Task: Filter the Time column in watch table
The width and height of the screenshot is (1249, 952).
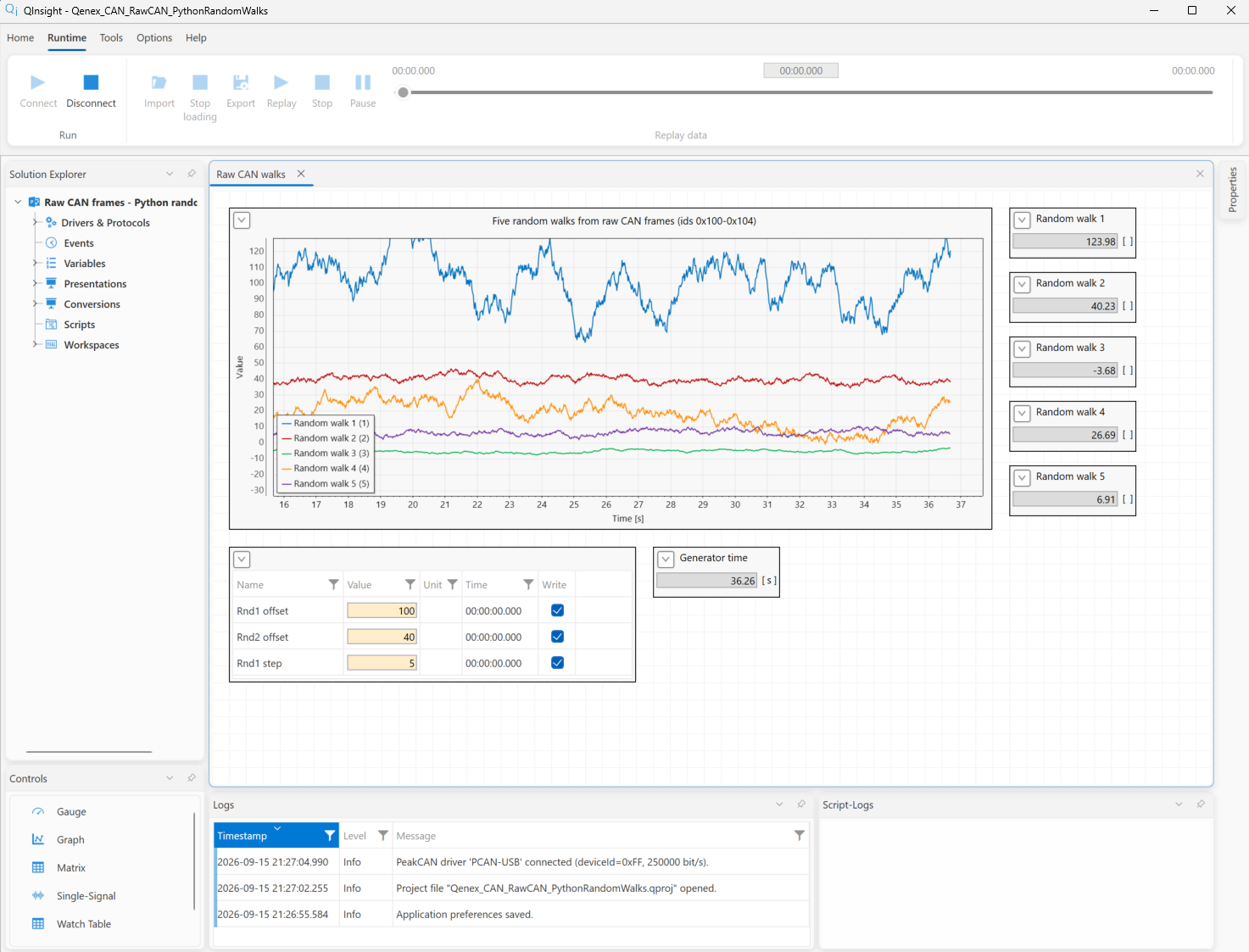Action: (529, 585)
